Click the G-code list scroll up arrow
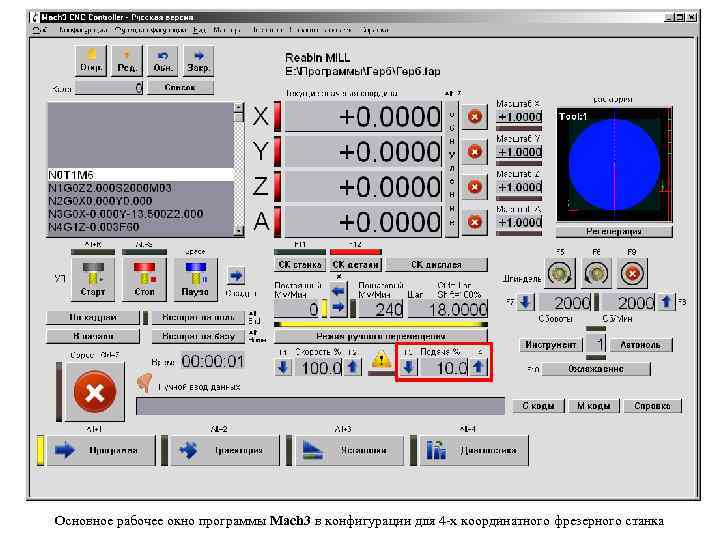This screenshot has height=540, width=720. coord(239,107)
